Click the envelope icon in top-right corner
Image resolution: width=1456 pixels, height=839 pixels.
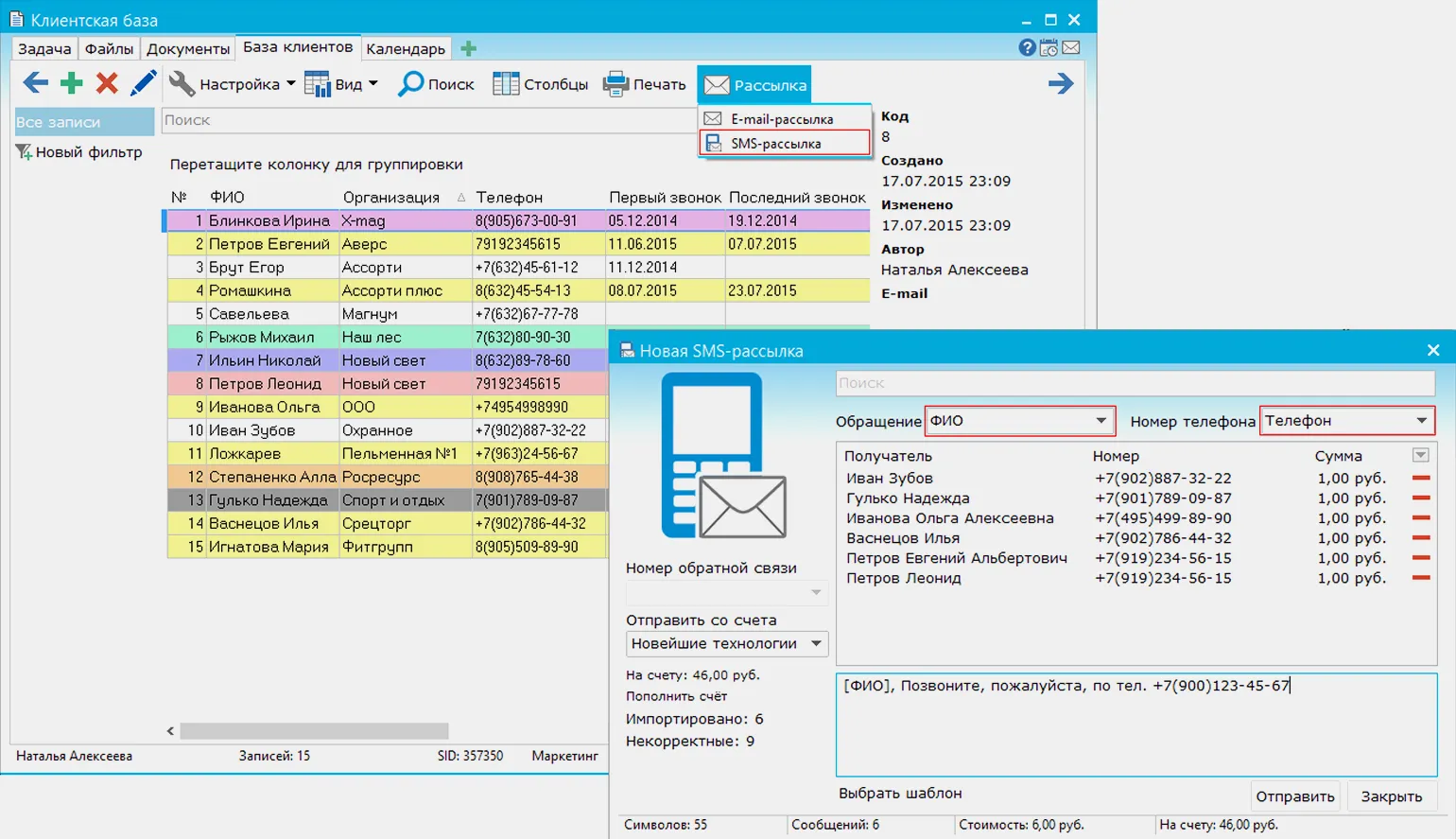pyautogui.click(x=1071, y=47)
